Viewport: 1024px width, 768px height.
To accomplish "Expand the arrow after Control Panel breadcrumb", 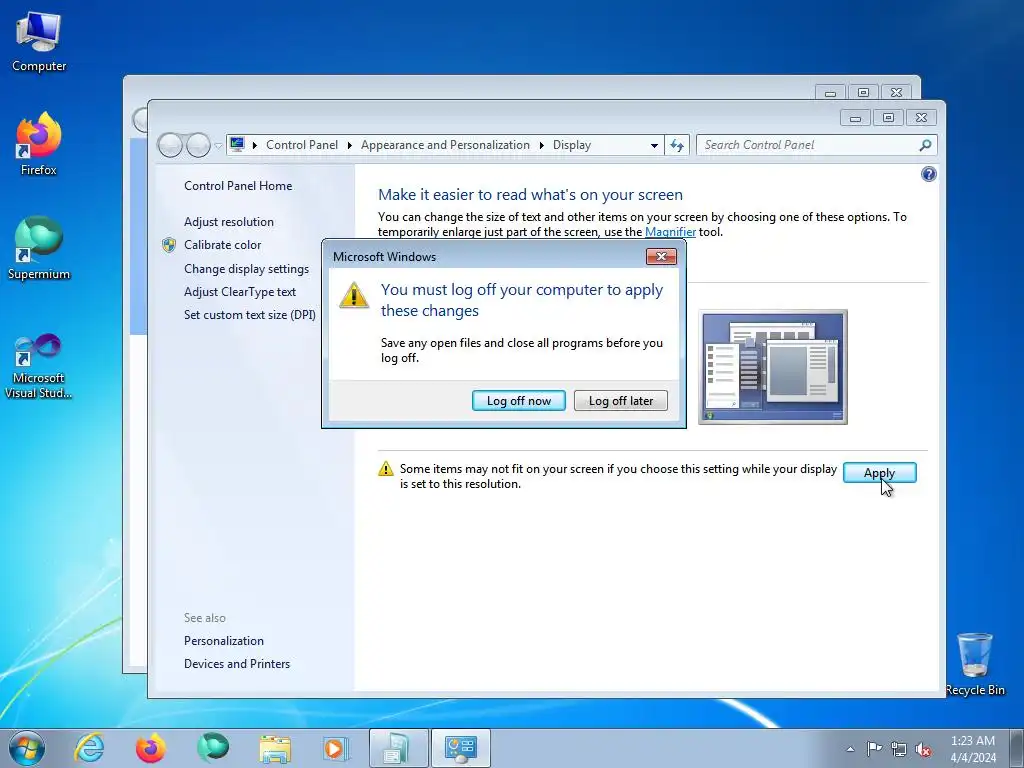I will (349, 145).
